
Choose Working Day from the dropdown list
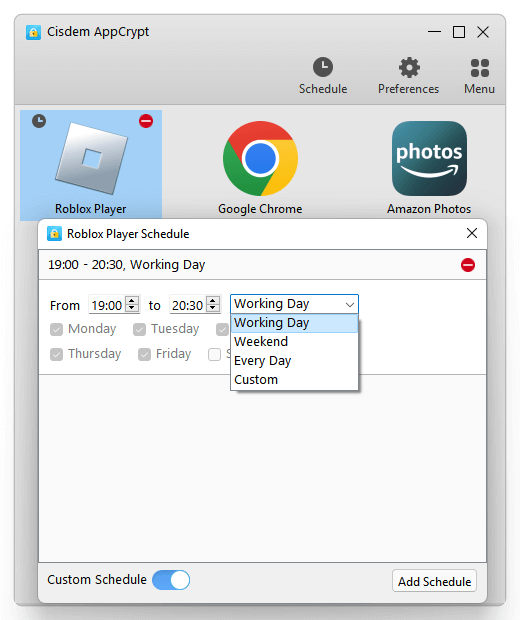tap(294, 323)
